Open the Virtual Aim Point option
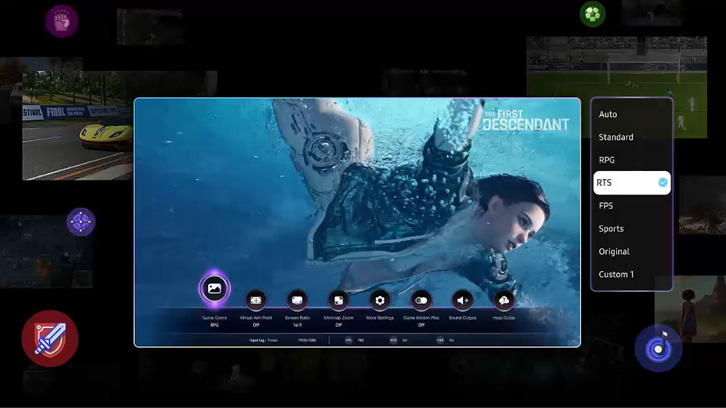726x408 pixels. click(256, 300)
